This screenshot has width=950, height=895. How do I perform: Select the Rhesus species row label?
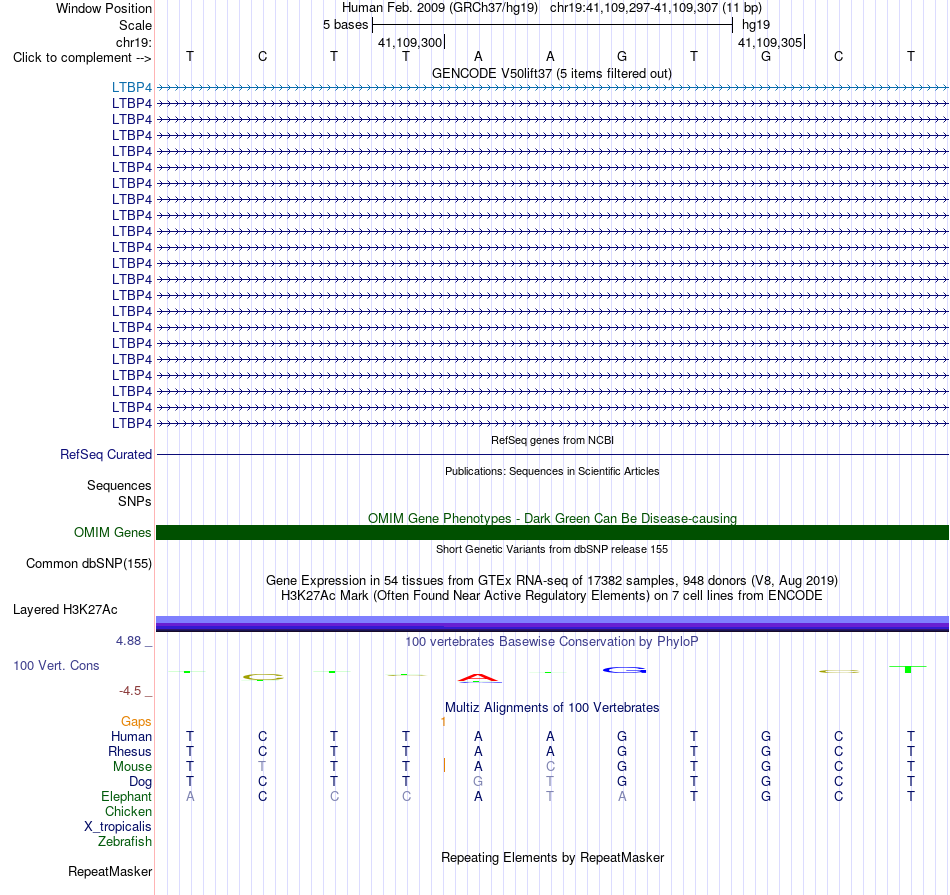tap(130, 751)
